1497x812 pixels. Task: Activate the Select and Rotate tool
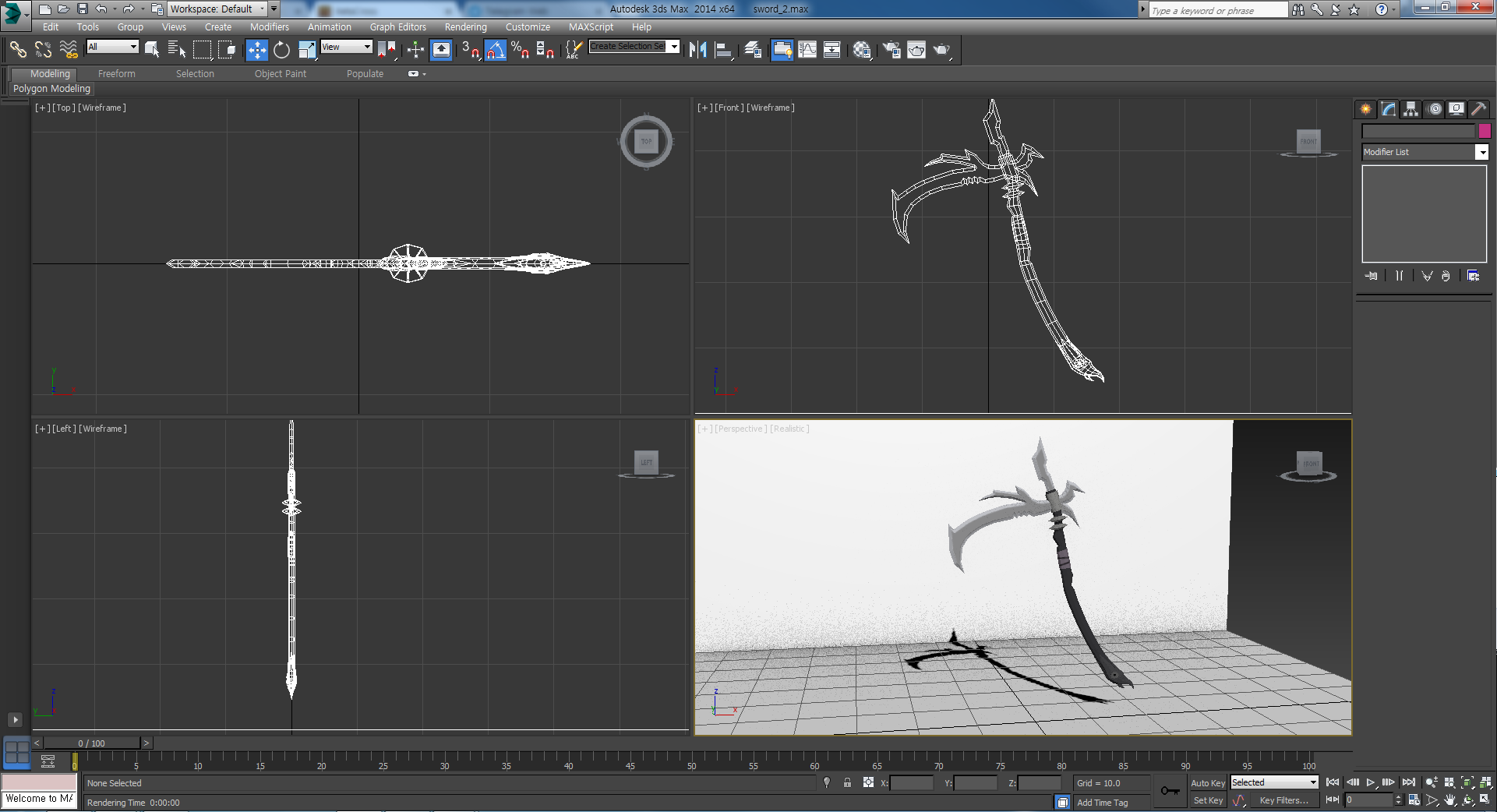(281, 50)
